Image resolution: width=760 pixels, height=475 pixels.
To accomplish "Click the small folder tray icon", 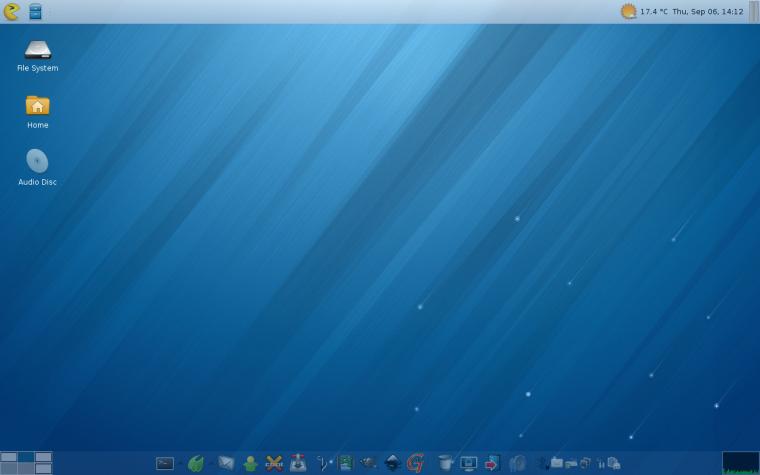I will tap(556, 463).
